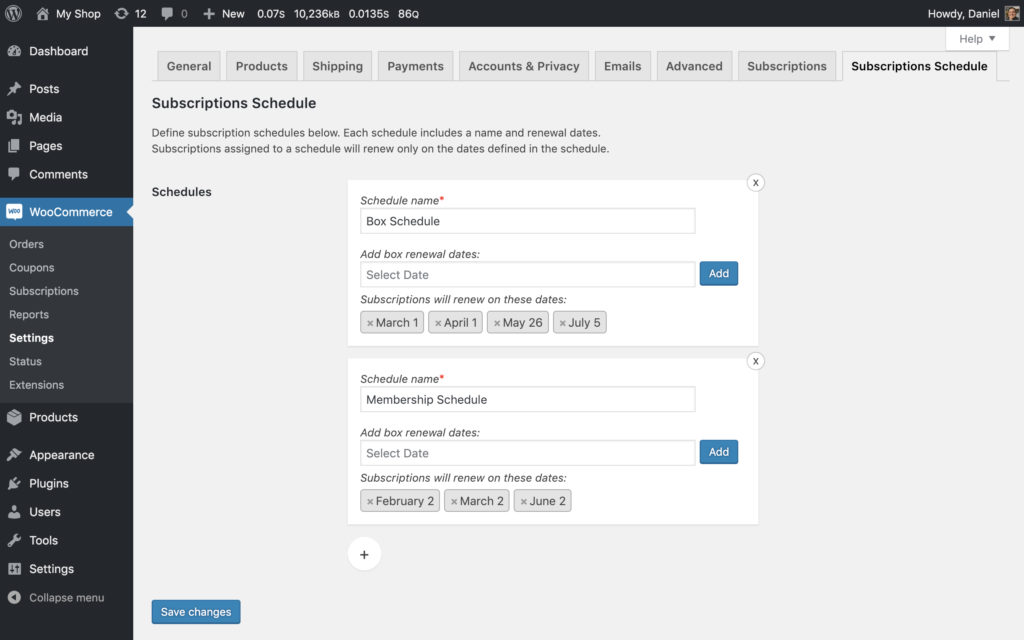Remove the March 2 date tag
This screenshot has width=1024, height=640.
click(454, 502)
